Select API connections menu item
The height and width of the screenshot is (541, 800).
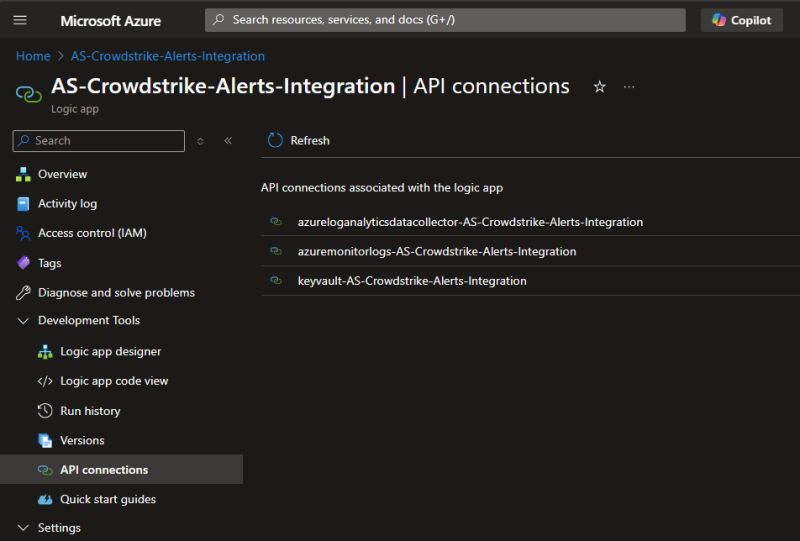(121, 470)
